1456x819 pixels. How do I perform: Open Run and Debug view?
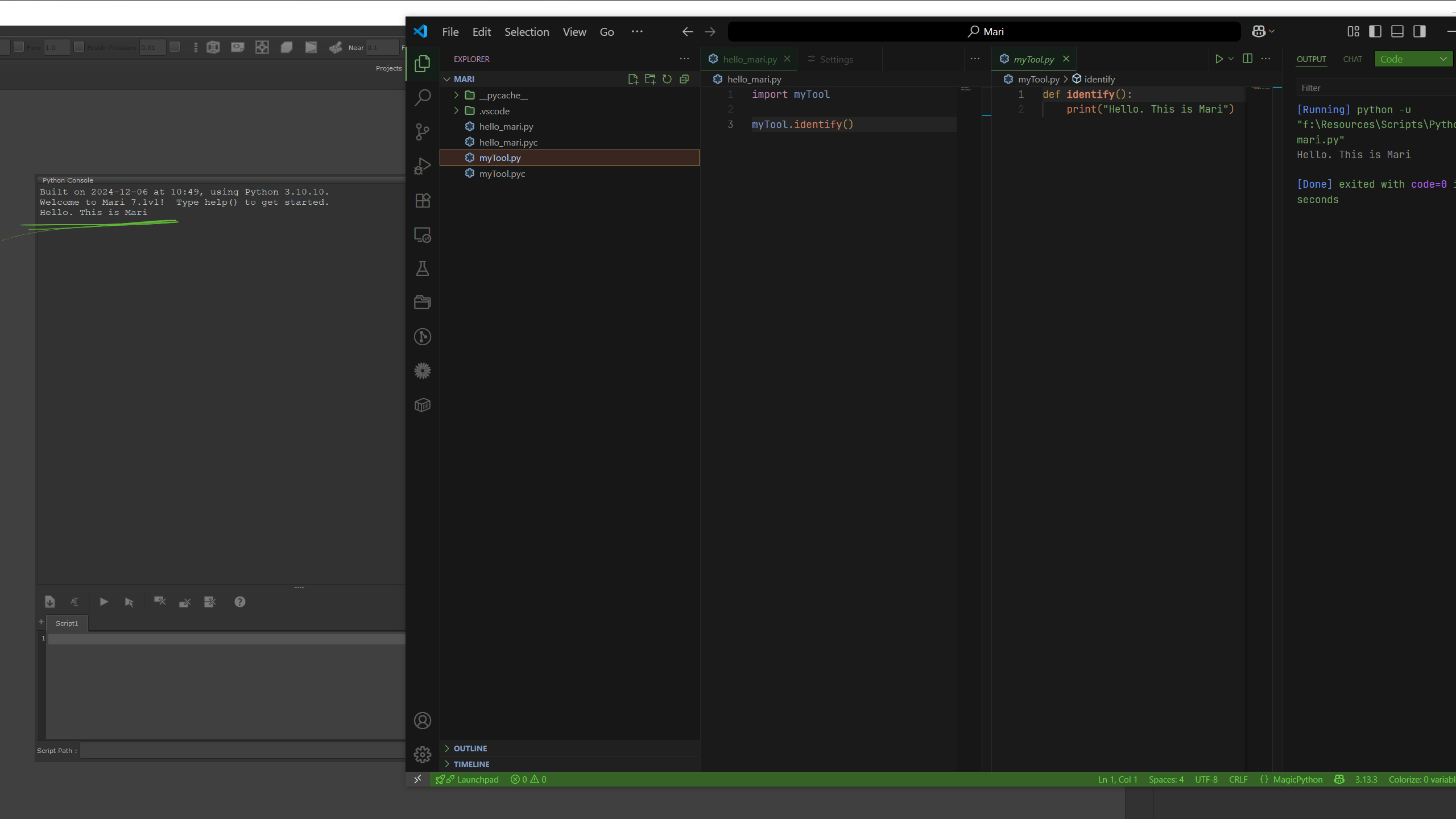[422, 166]
